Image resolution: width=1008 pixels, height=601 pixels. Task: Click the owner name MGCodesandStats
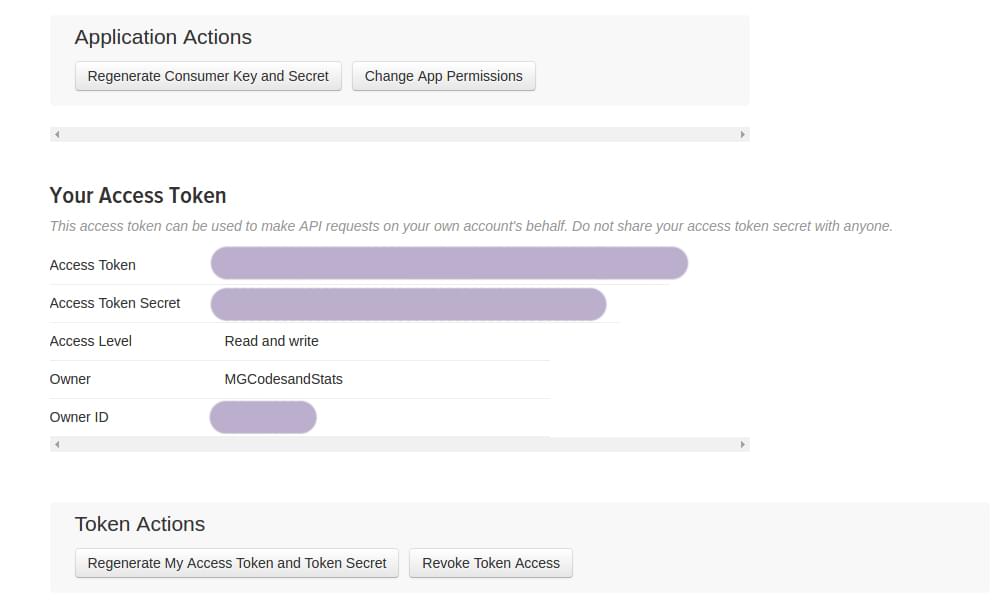283,379
